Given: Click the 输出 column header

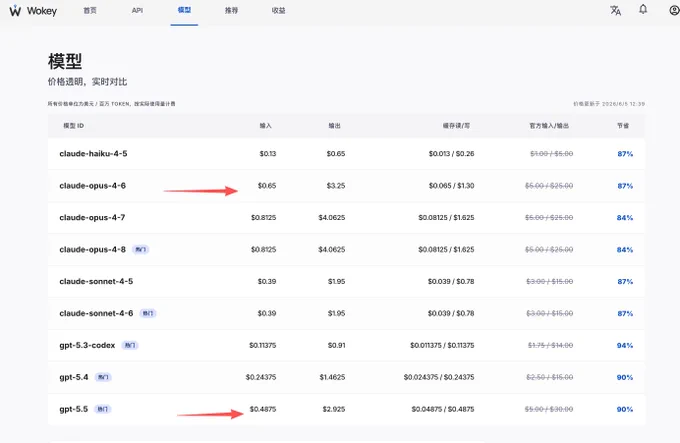Looking at the screenshot, I should point(334,126).
